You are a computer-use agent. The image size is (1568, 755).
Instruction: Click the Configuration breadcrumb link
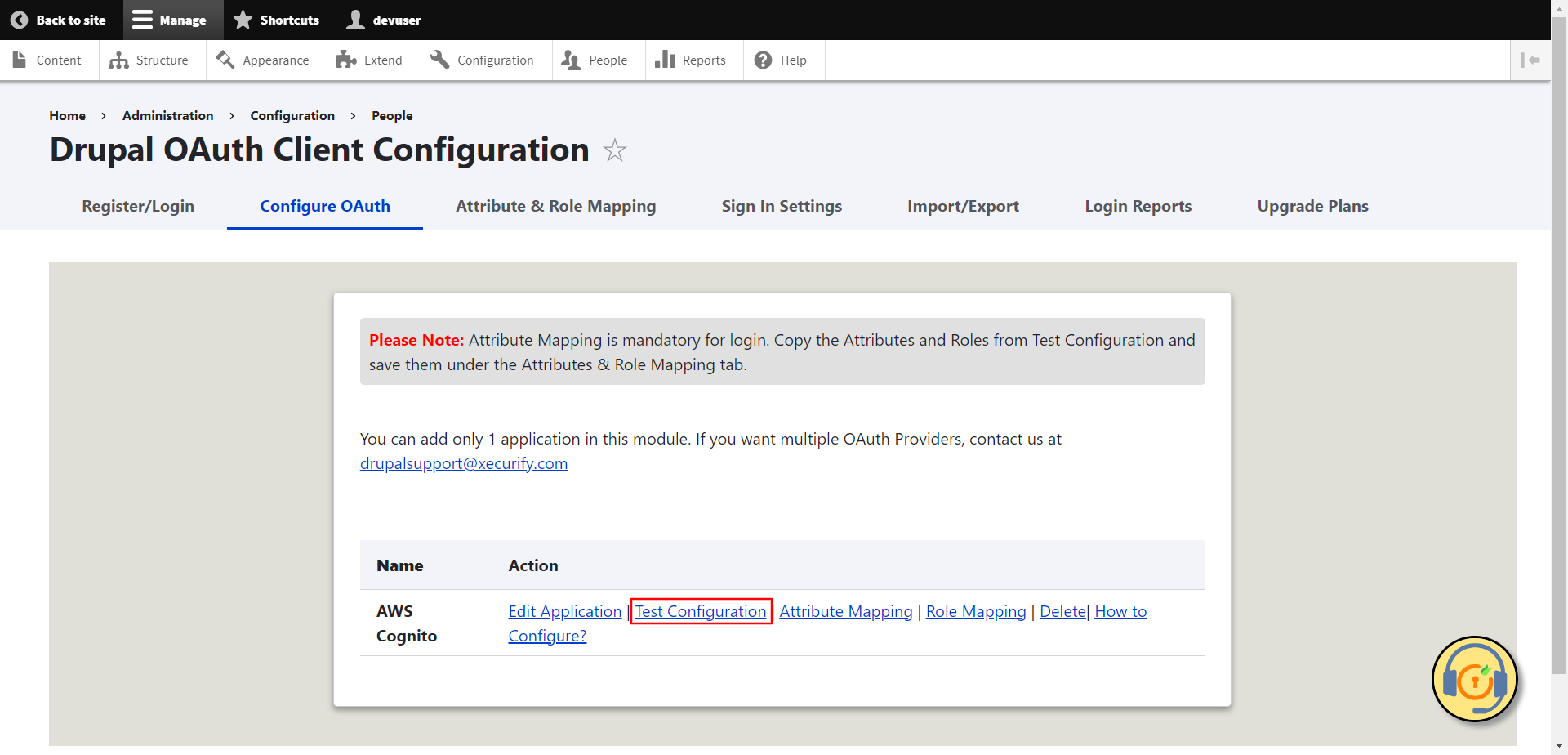pyautogui.click(x=292, y=115)
